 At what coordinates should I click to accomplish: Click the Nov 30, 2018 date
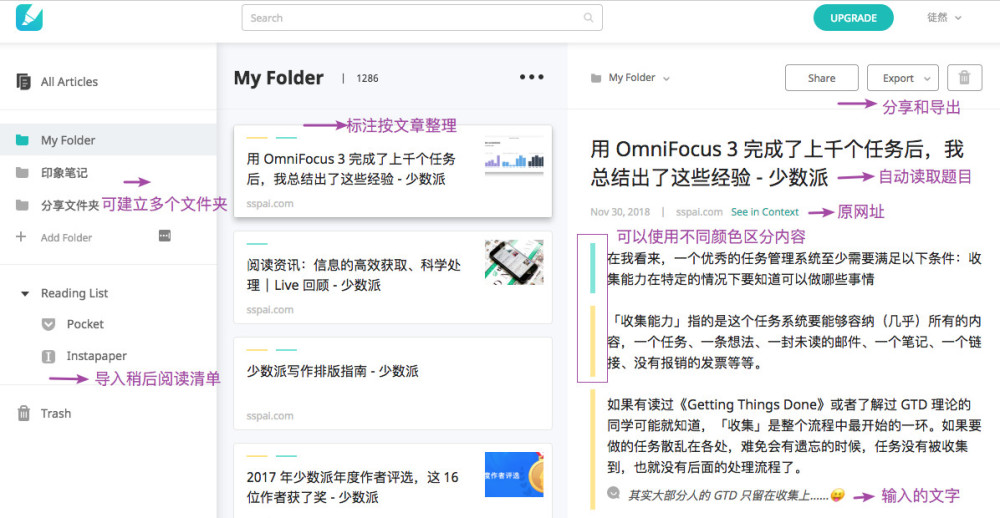[620, 212]
